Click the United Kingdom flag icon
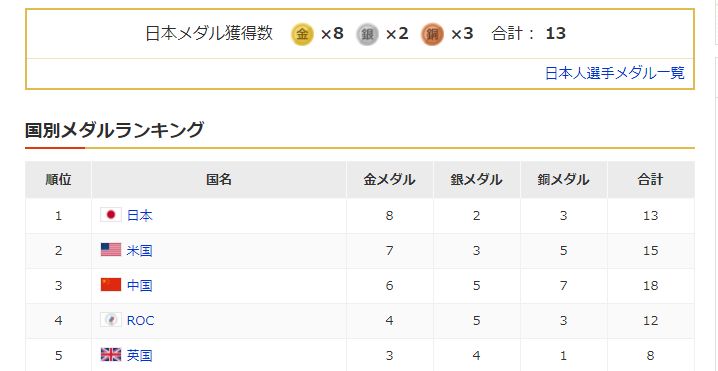718x371 pixels. pyautogui.click(x=111, y=355)
